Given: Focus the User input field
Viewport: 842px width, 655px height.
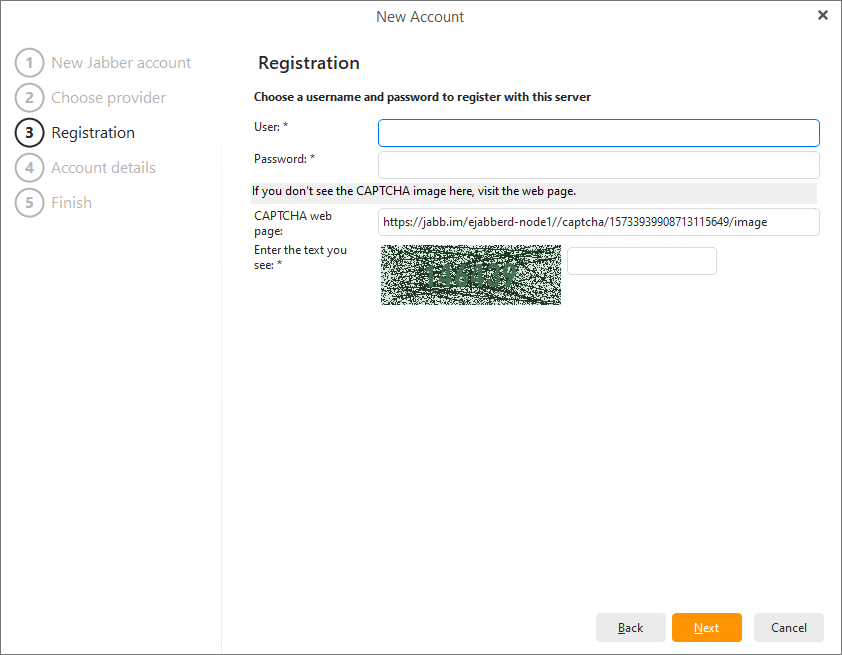Looking at the screenshot, I should click(x=598, y=133).
